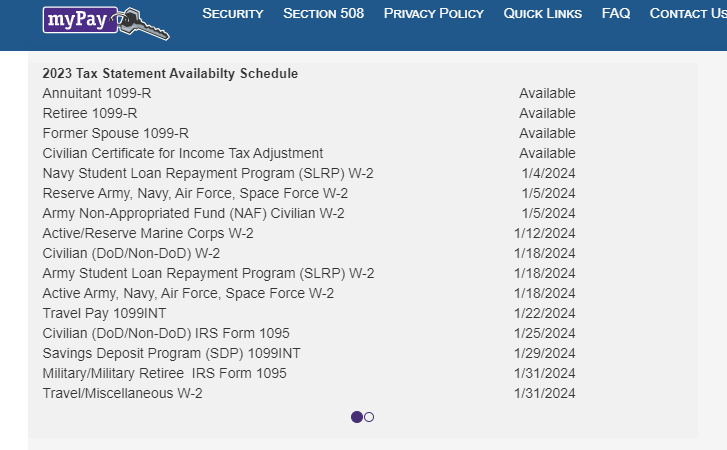The width and height of the screenshot is (727, 450).
Task: Select the Annuitant 1099-R entry
Action: click(97, 93)
